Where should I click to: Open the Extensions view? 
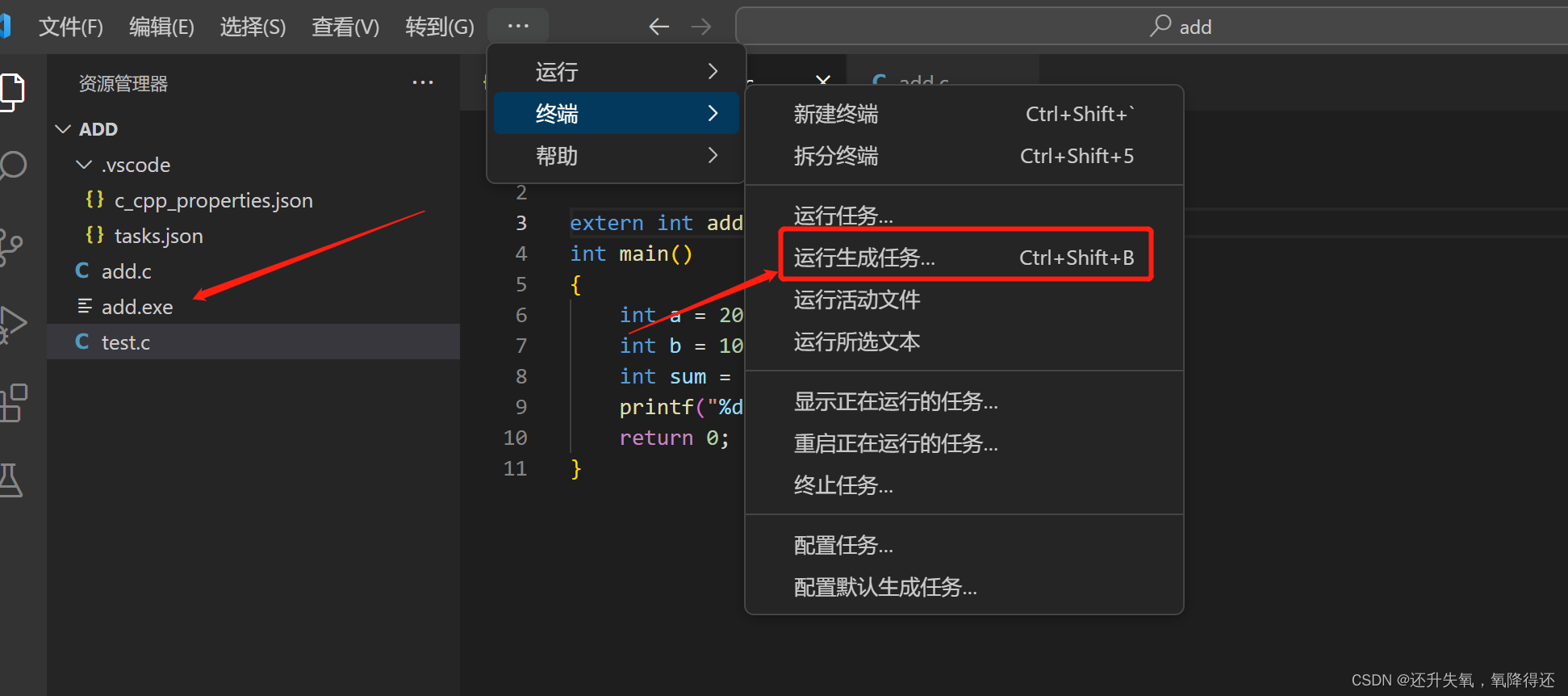(x=12, y=402)
